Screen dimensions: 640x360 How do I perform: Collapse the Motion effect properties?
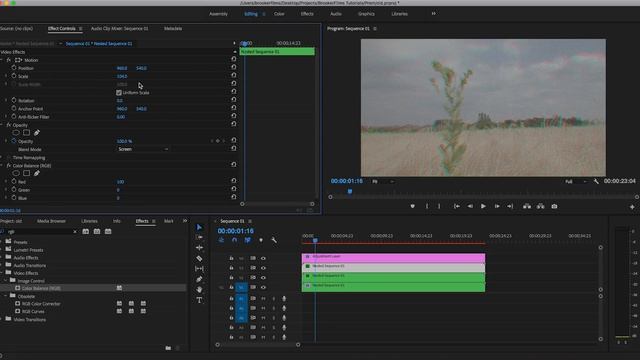tap(2, 60)
